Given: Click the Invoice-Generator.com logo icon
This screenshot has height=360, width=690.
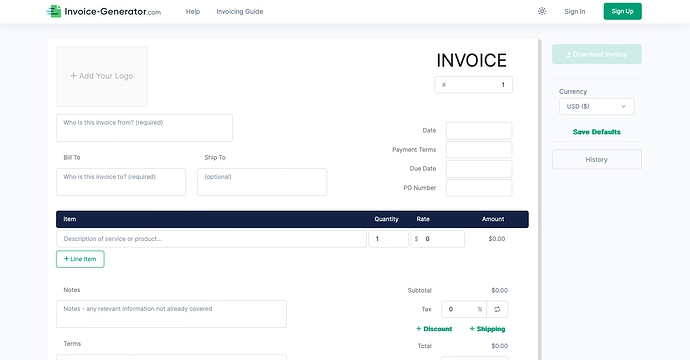Looking at the screenshot, I should click(54, 11).
